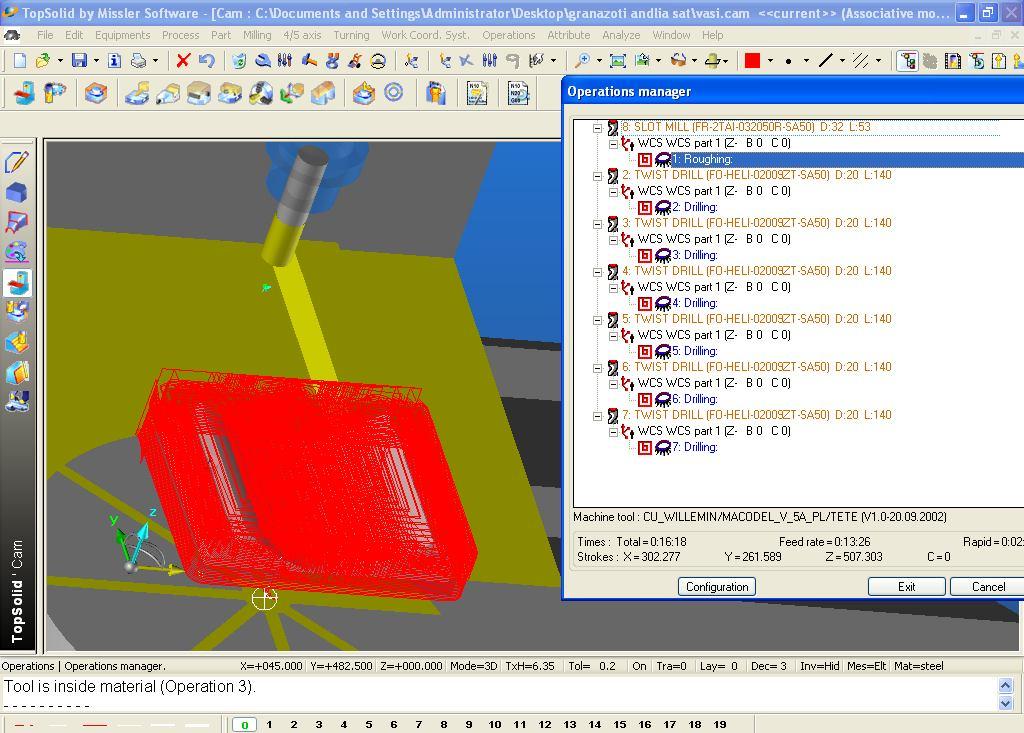Click the coordinate axes part icon in CAM toolbar
Viewport: 1024px width, 733px height.
pos(291,93)
